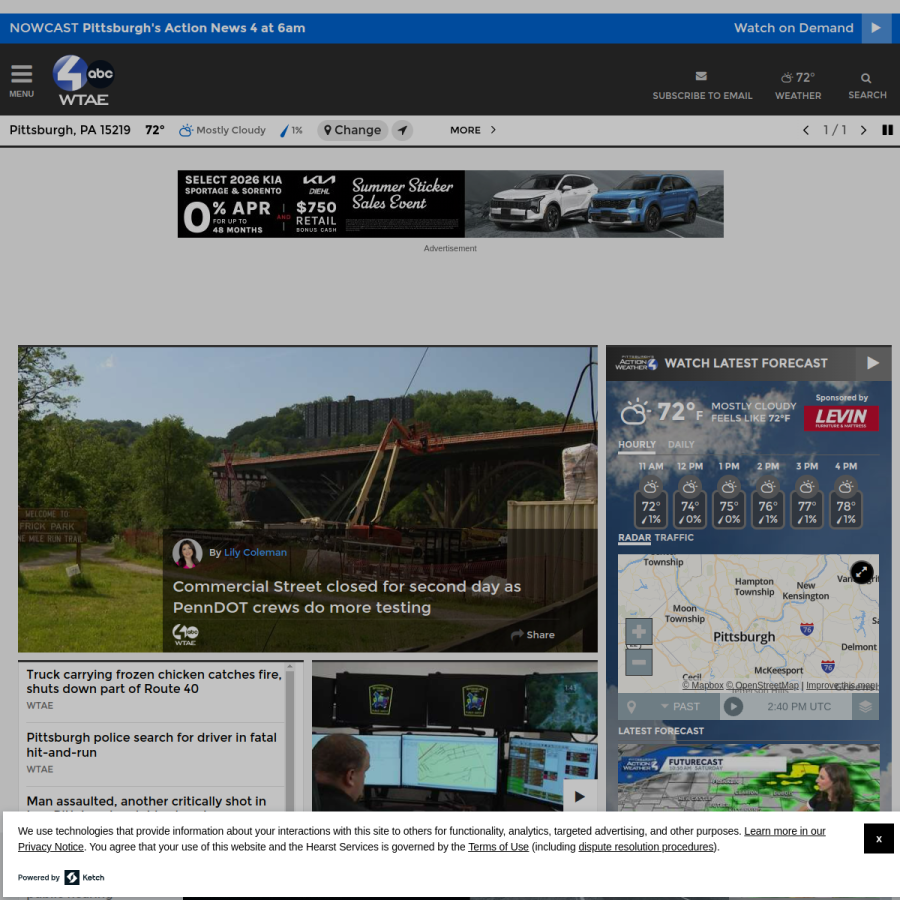Play Watch on Demand arrow button
The image size is (900, 900).
pyautogui.click(x=875, y=28)
